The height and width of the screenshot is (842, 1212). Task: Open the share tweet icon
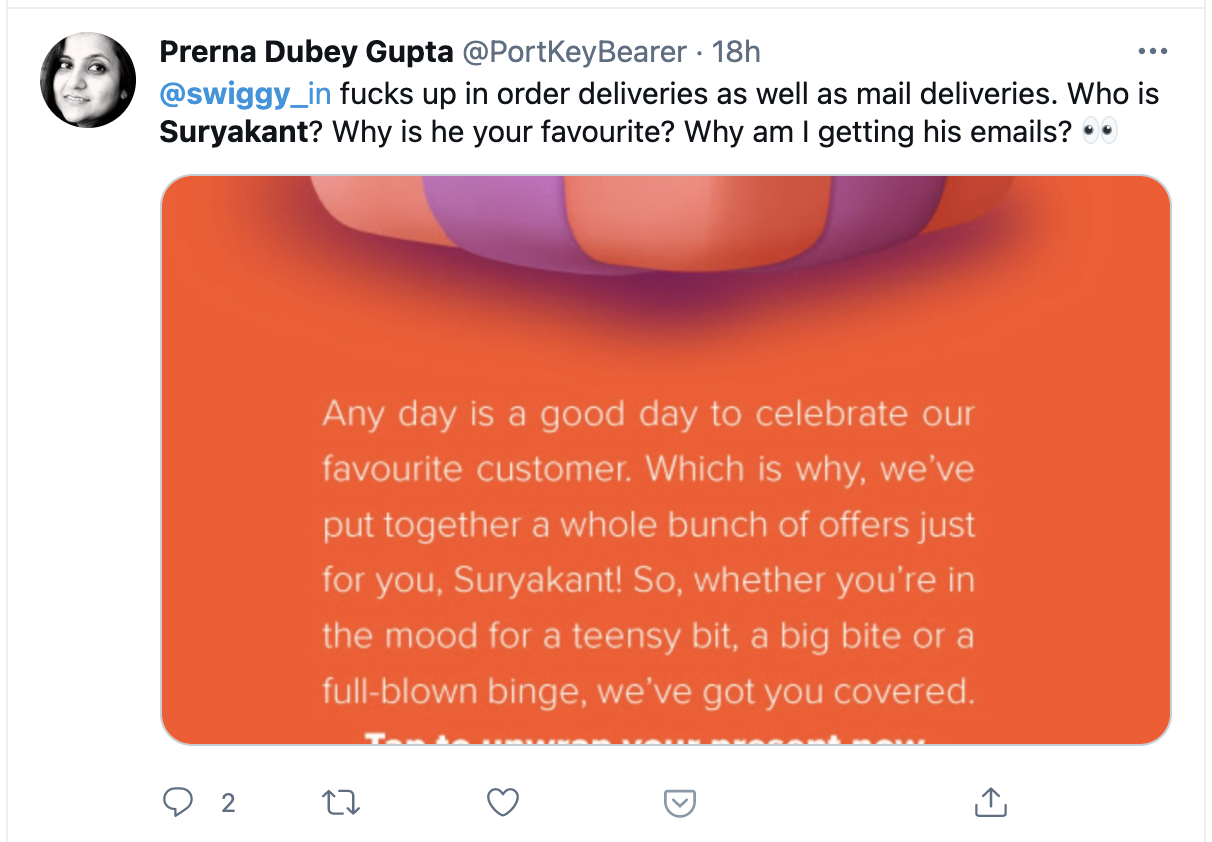pos(989,802)
